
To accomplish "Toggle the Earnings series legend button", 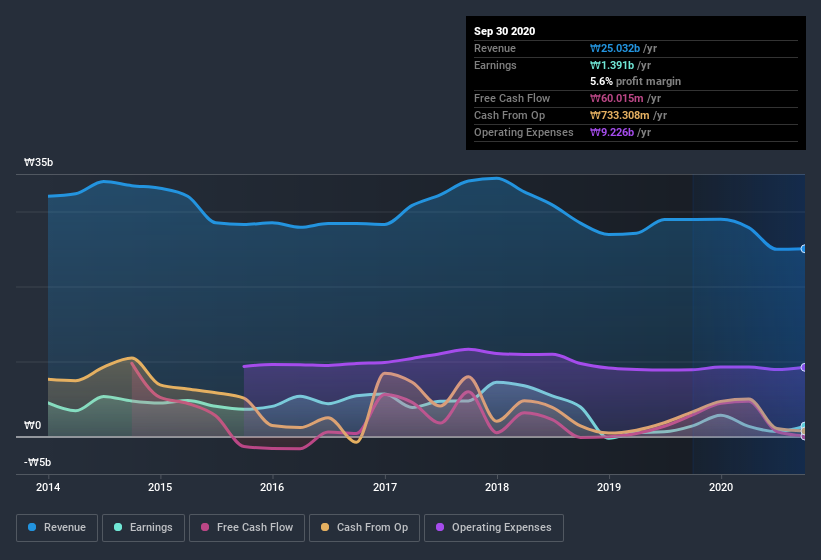I will click(143, 528).
